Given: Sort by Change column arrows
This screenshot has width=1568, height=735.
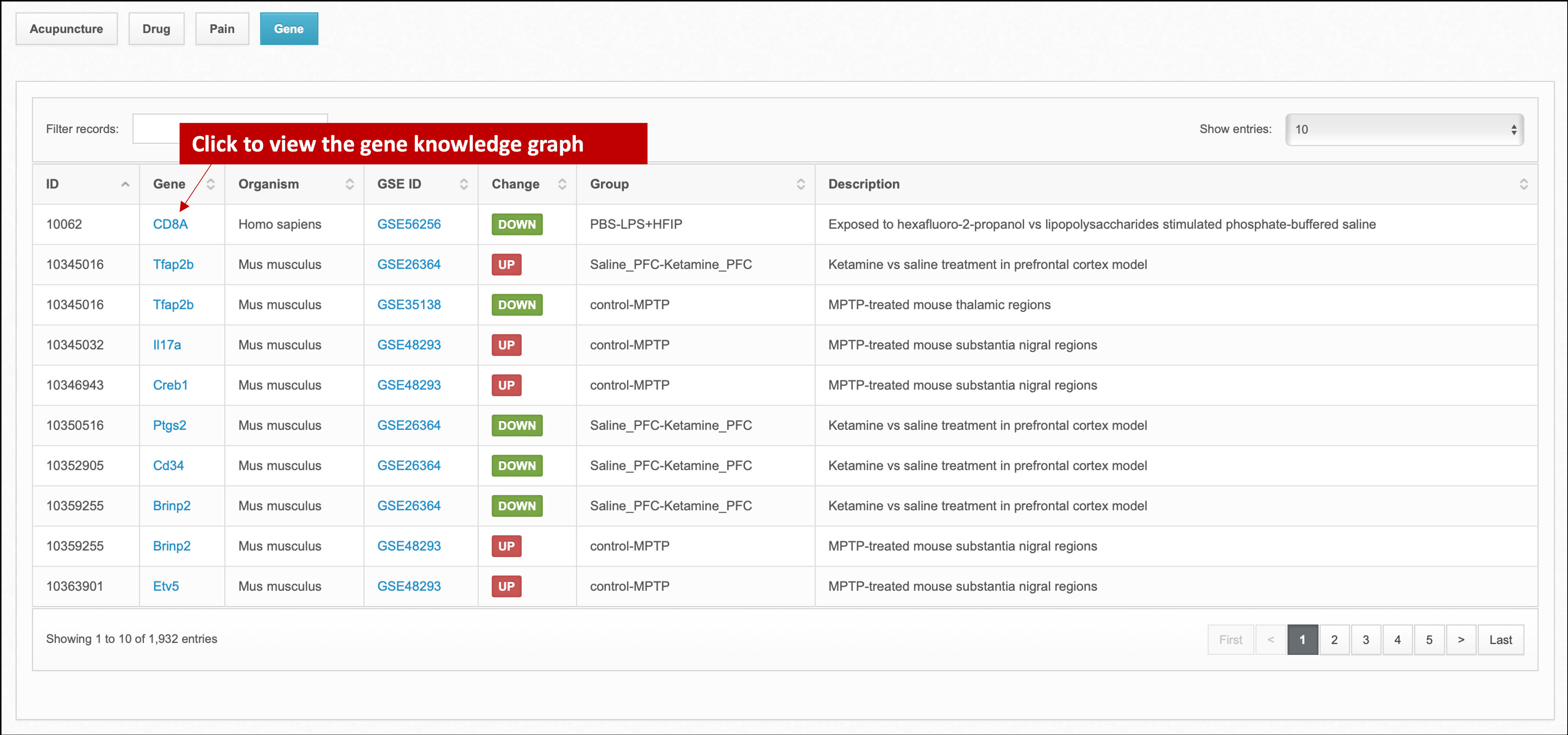Looking at the screenshot, I should point(562,184).
